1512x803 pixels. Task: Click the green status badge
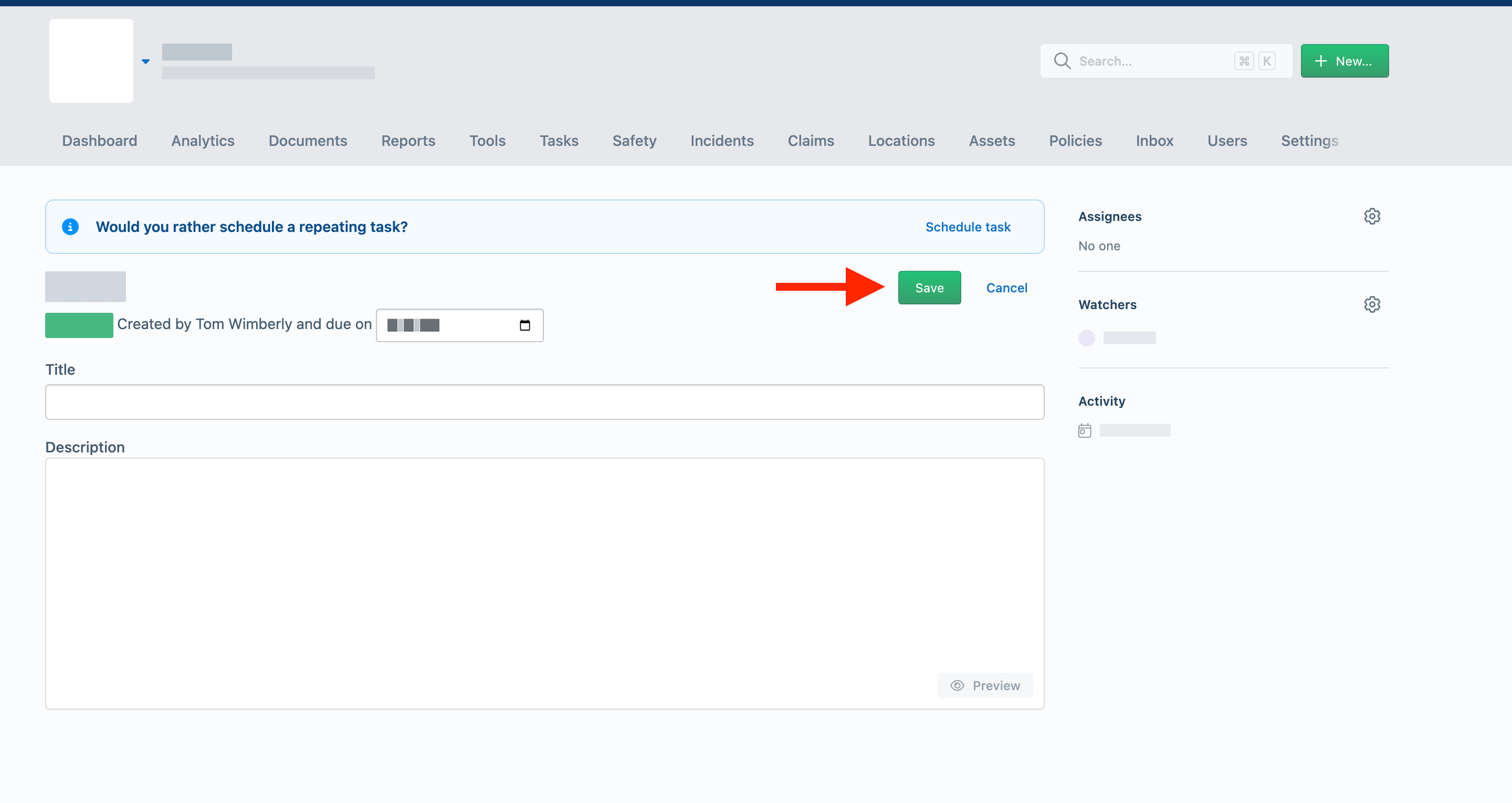(x=79, y=325)
